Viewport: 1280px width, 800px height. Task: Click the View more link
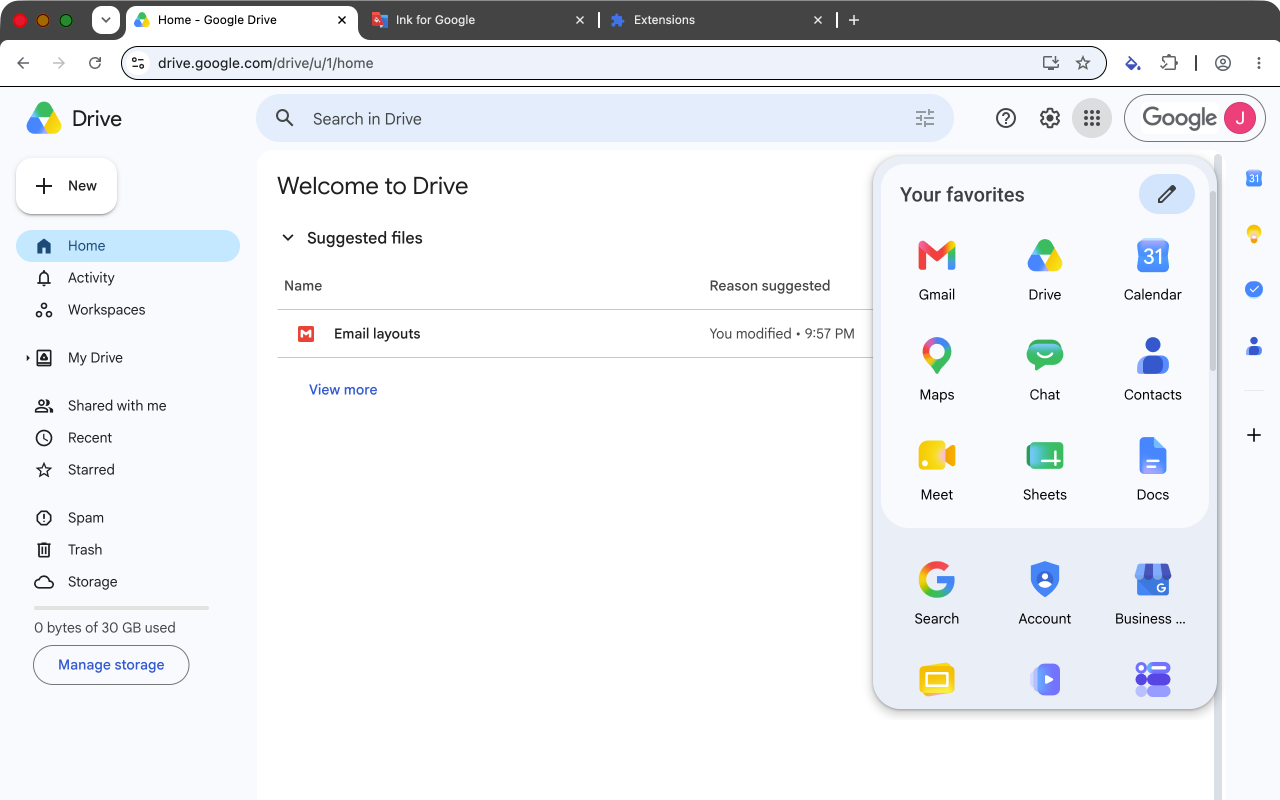tap(343, 390)
